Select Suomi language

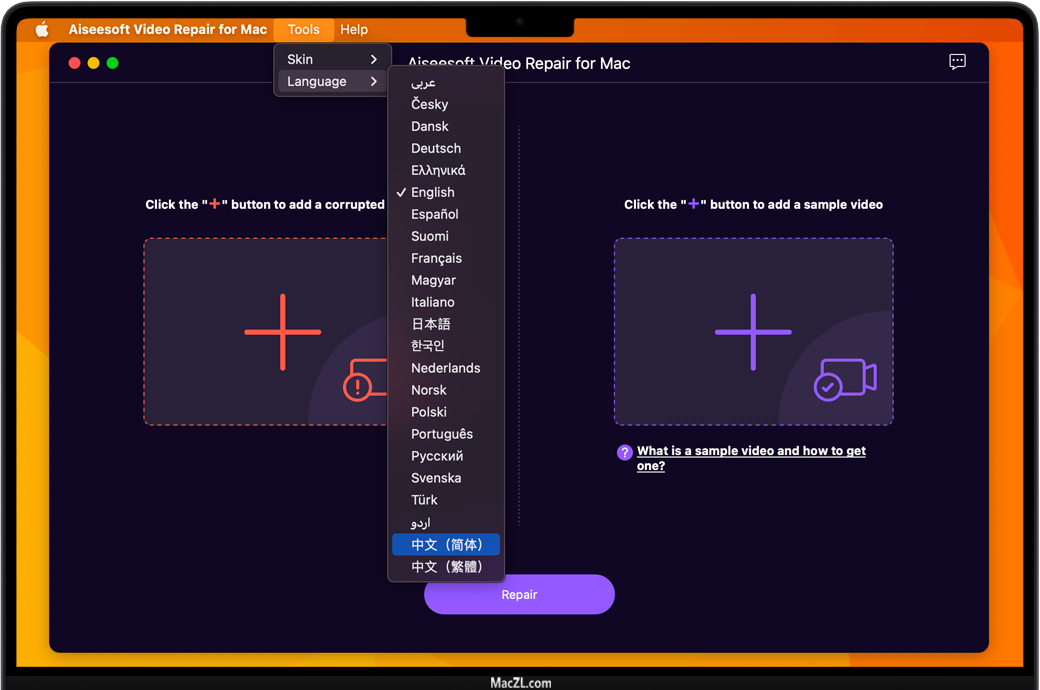click(x=446, y=236)
